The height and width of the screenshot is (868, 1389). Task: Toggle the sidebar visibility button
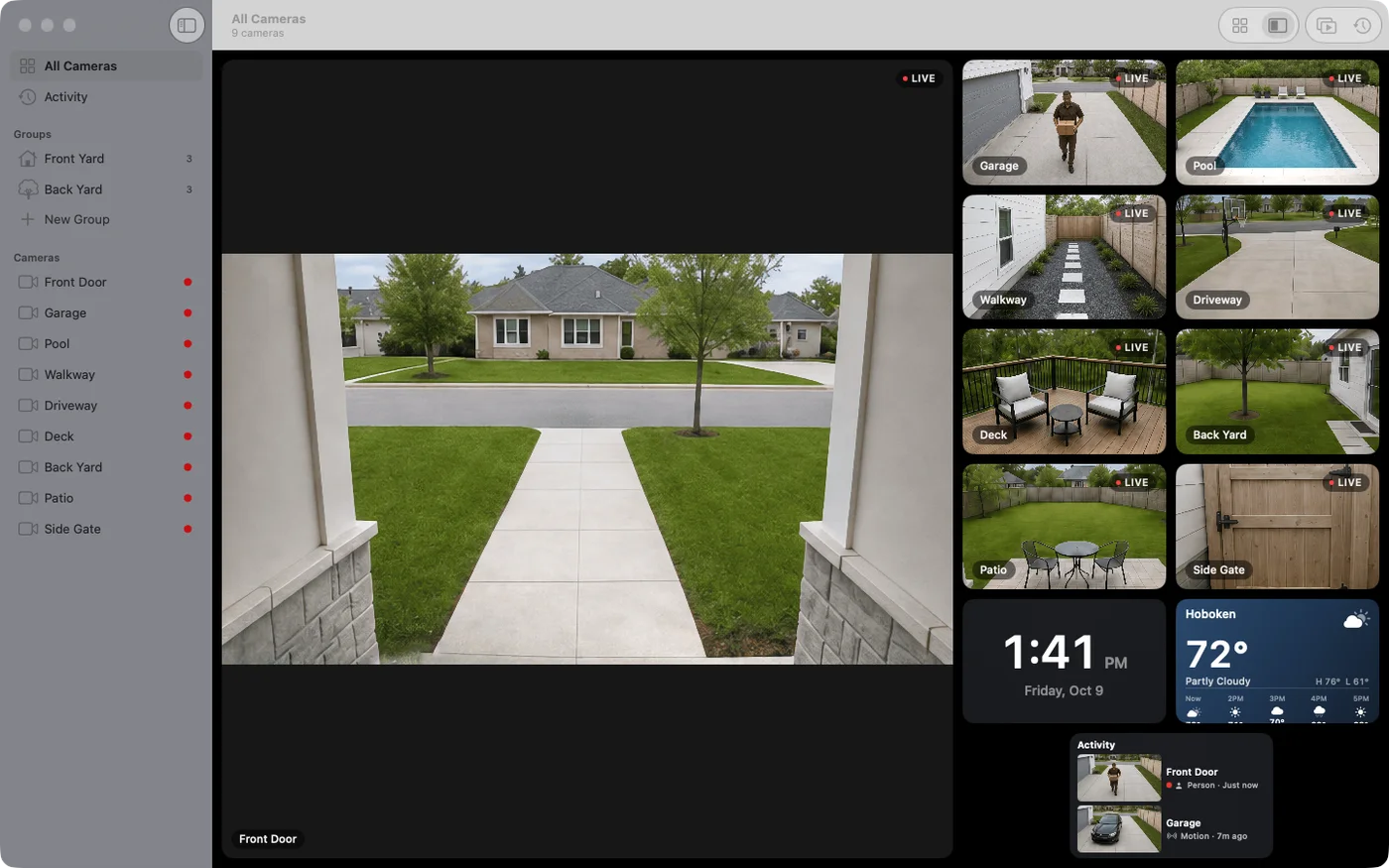(187, 25)
